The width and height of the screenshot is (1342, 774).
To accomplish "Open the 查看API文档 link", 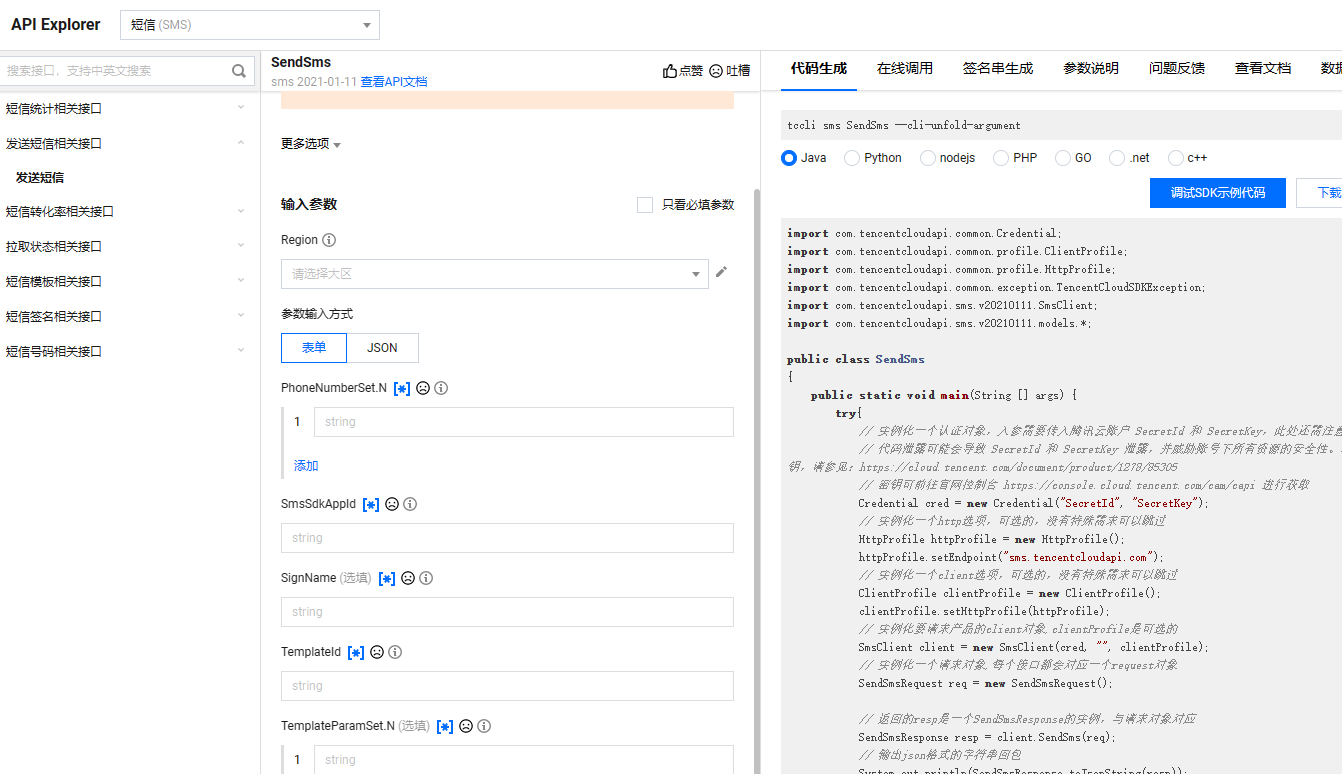I will click(394, 82).
